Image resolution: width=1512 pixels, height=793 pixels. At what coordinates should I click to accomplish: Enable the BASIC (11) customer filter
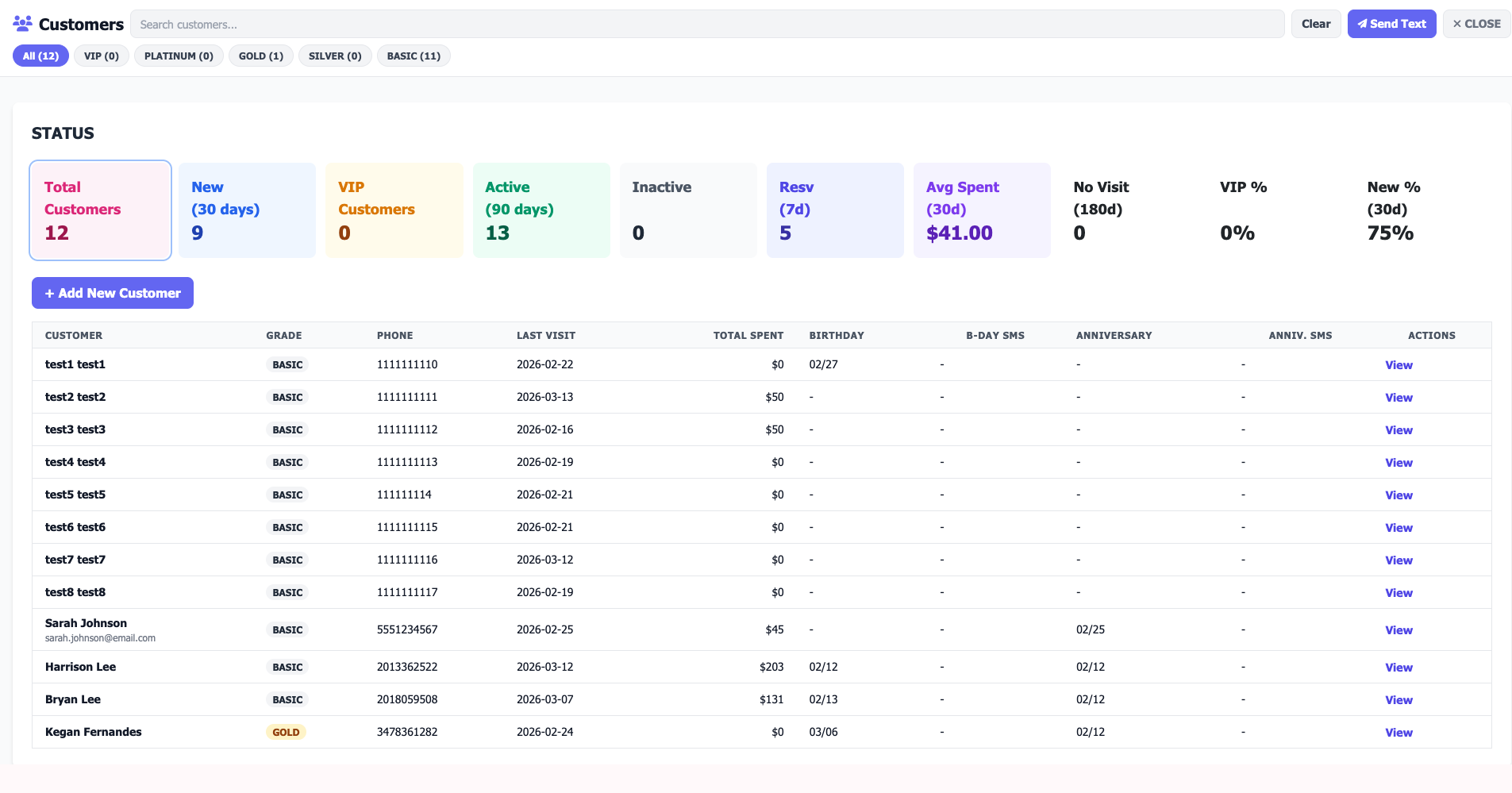414,56
